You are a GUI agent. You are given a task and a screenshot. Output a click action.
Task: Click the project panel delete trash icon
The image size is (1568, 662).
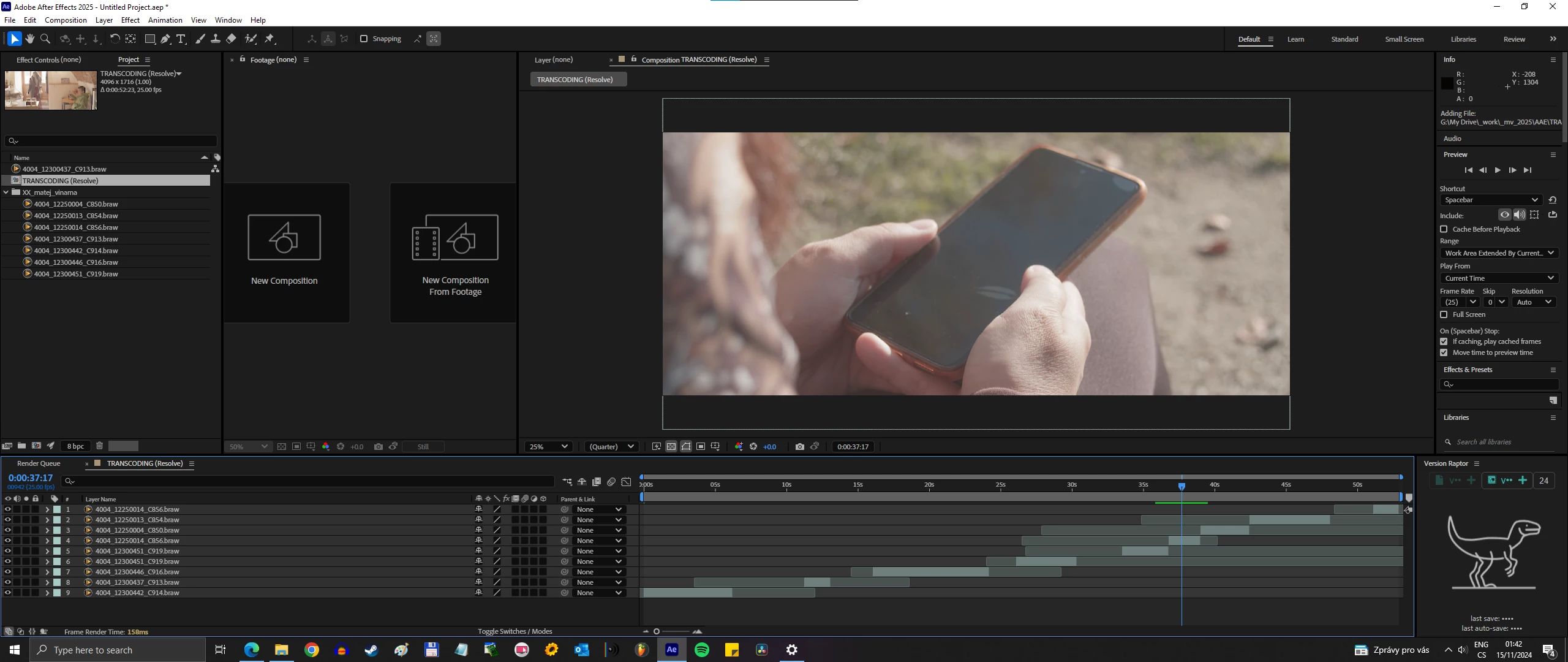coord(99,446)
